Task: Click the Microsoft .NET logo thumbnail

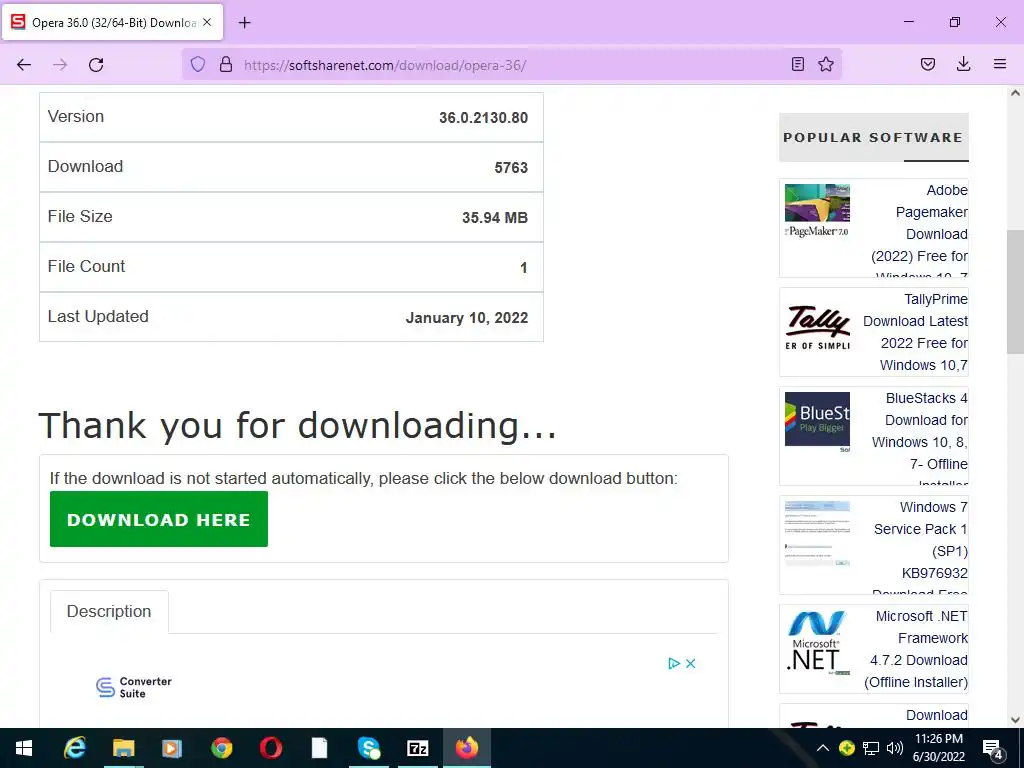Action: (817, 642)
